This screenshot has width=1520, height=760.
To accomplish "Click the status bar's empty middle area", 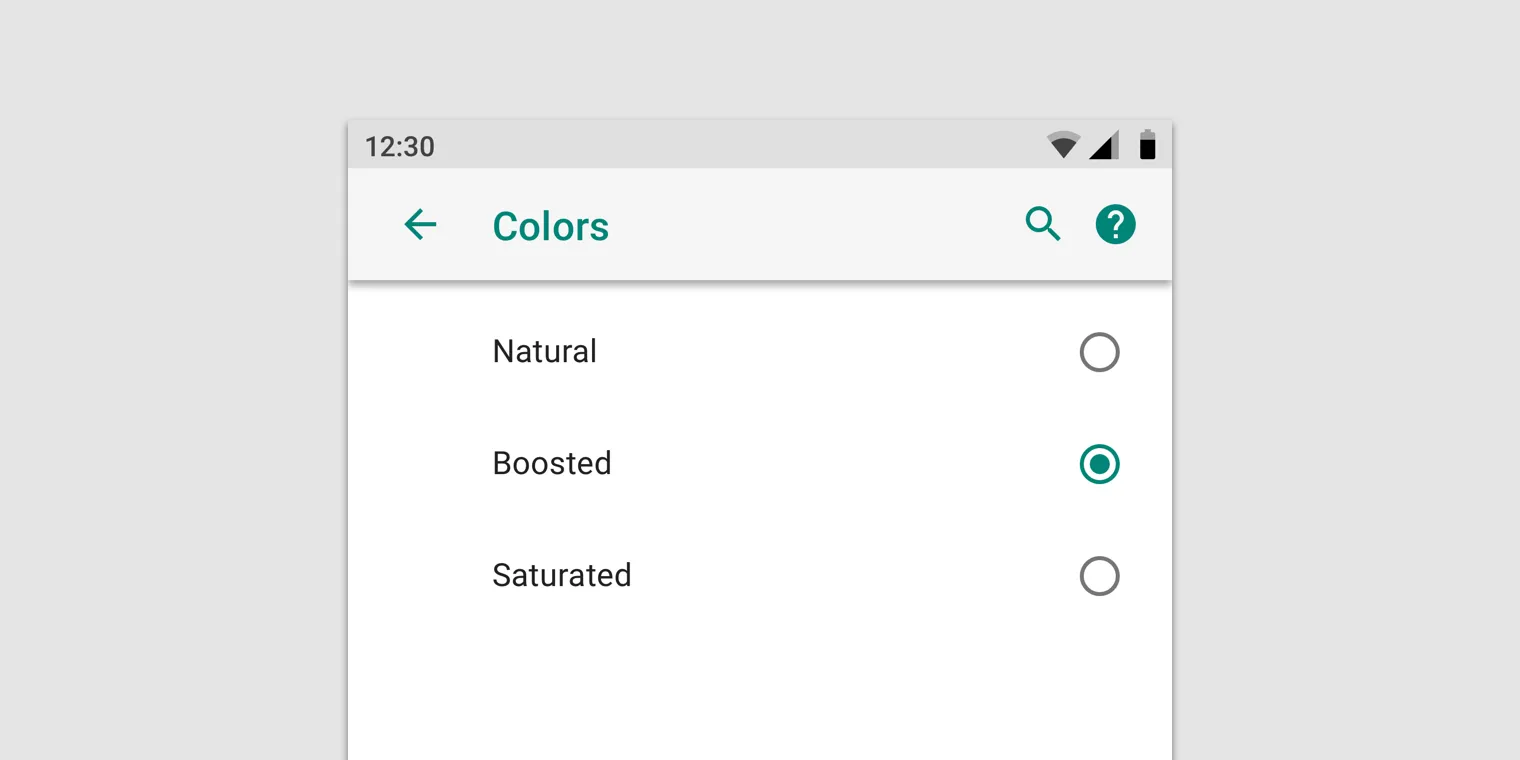I will pyautogui.click(x=740, y=146).
